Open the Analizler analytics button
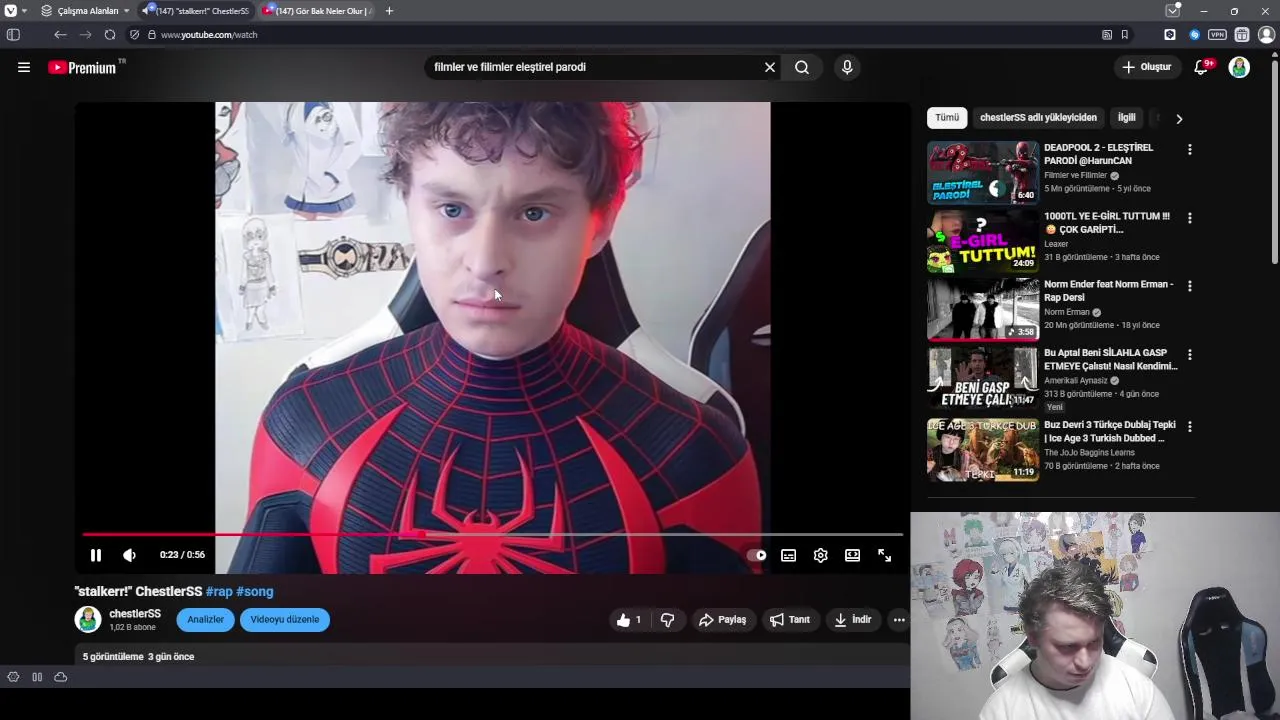The image size is (1280, 720). pos(205,620)
